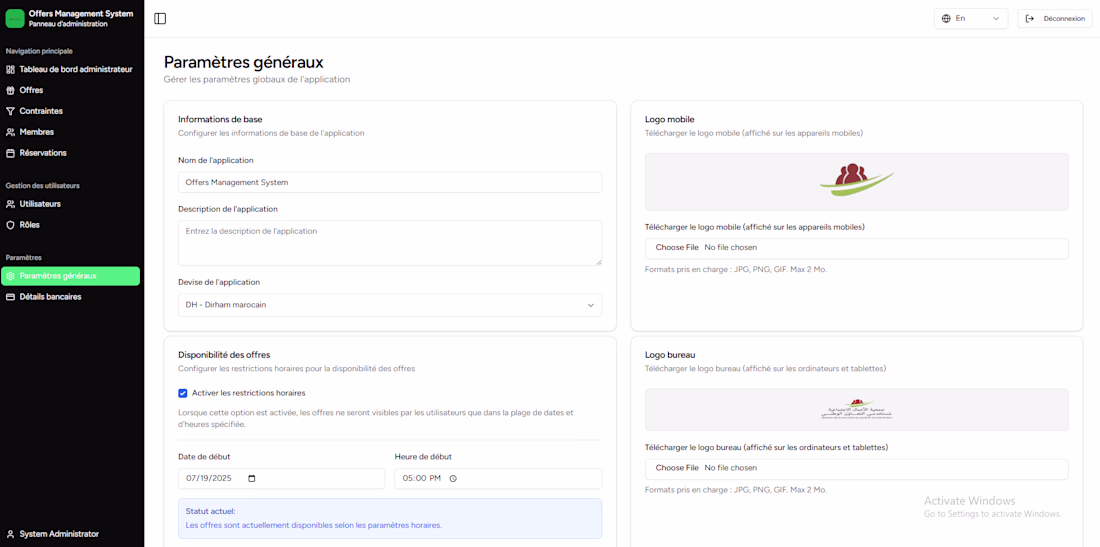This screenshot has width=1100, height=547.
Task: Click the Rôles shield icon
Action: tap(11, 225)
